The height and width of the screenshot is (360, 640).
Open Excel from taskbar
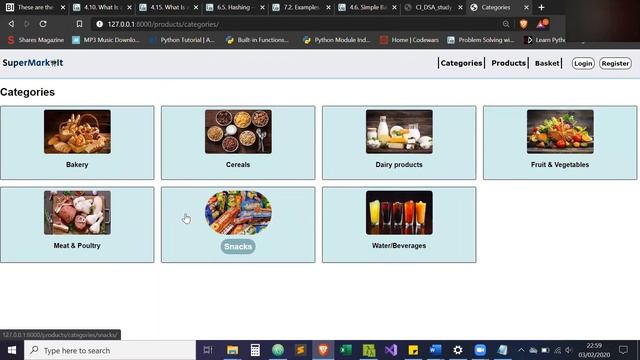[x=346, y=350]
